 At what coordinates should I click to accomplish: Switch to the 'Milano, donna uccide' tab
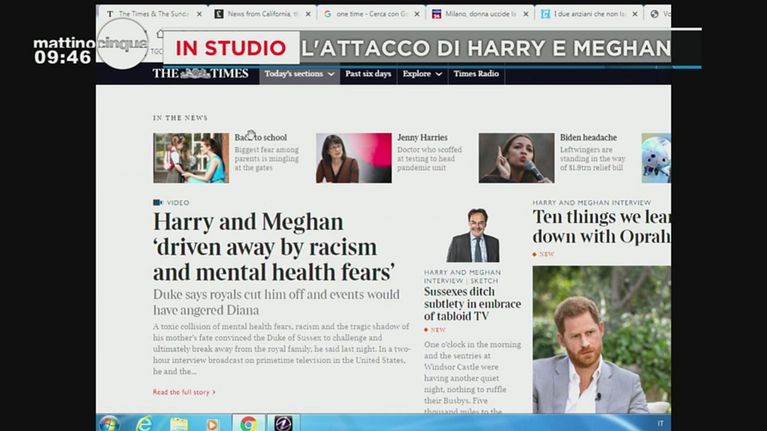(x=475, y=14)
